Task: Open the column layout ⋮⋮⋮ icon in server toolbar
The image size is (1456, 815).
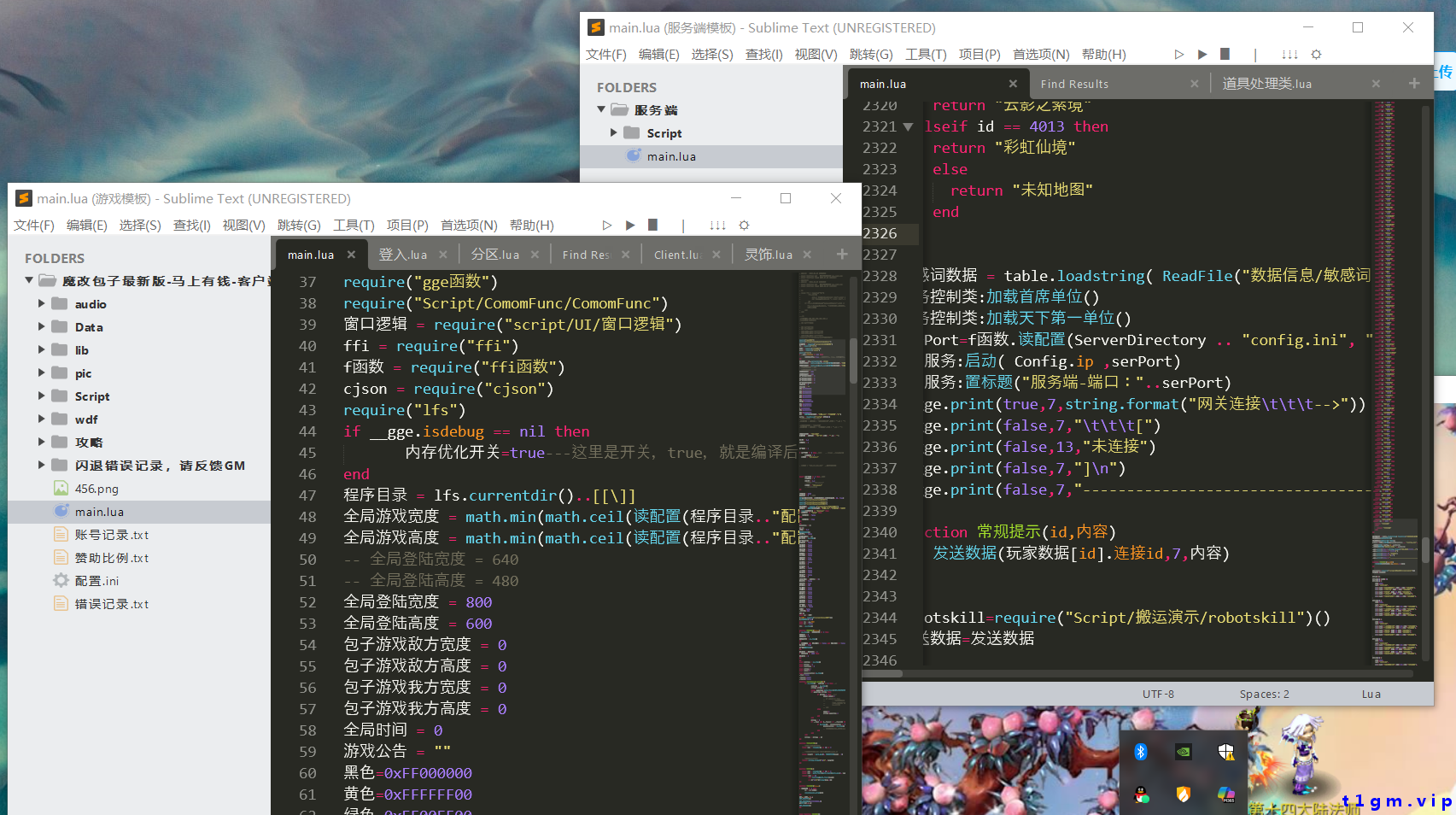Action: tap(1289, 54)
